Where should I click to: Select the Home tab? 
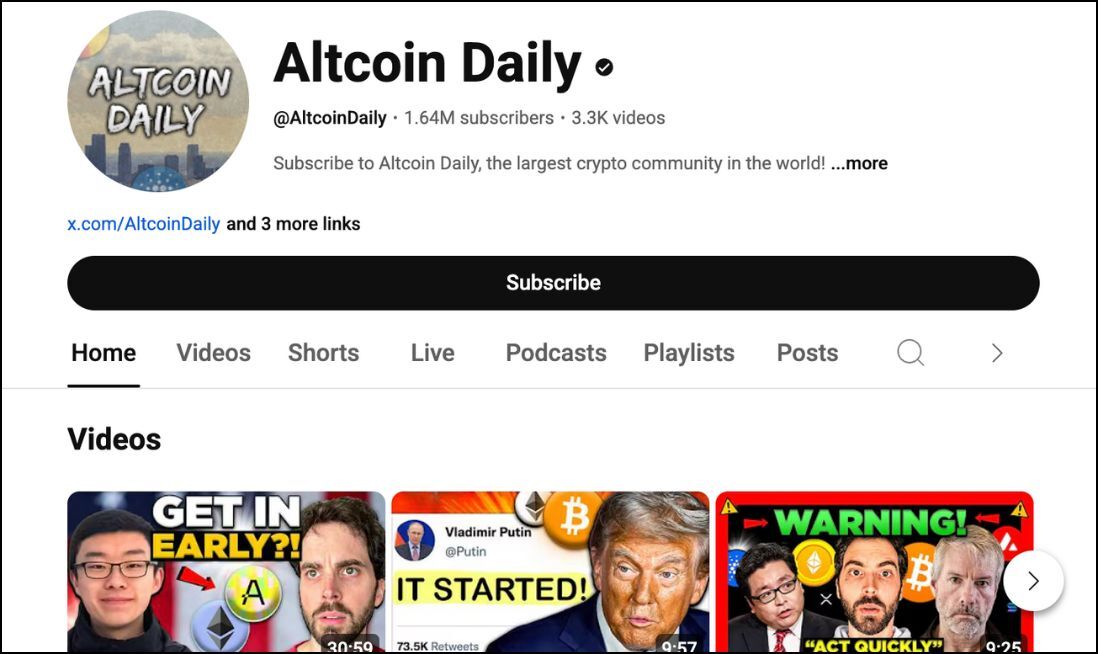(x=104, y=353)
